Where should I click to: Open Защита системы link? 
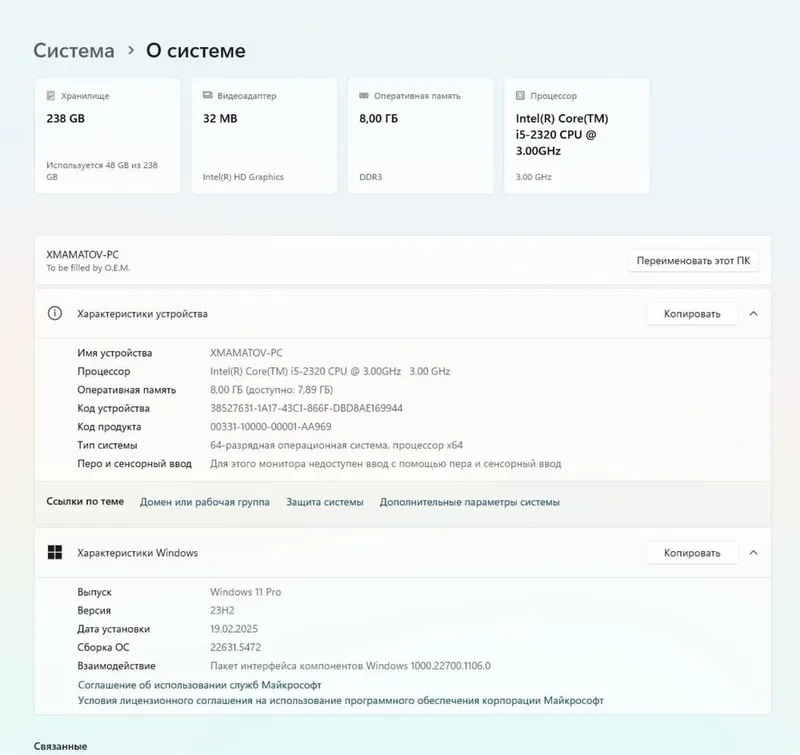click(x=324, y=502)
